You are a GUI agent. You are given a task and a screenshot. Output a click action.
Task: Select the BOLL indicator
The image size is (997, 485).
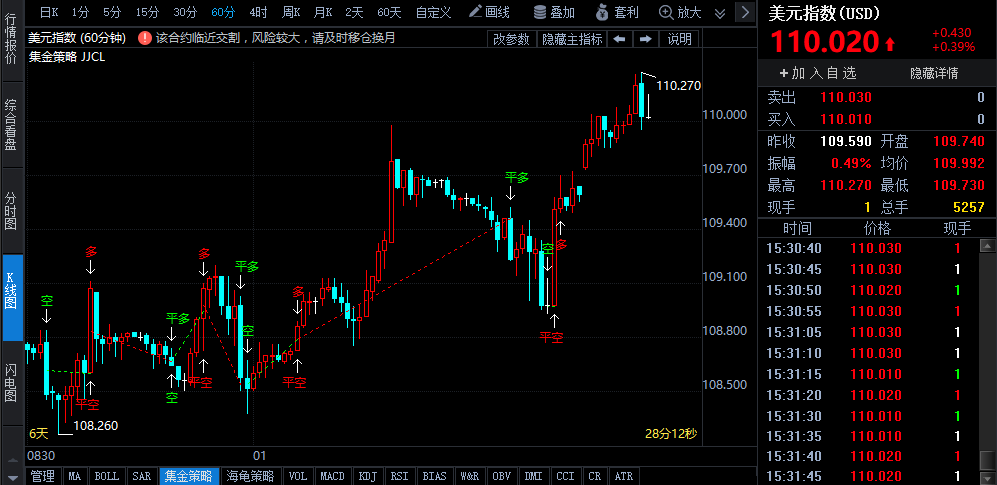(106, 476)
